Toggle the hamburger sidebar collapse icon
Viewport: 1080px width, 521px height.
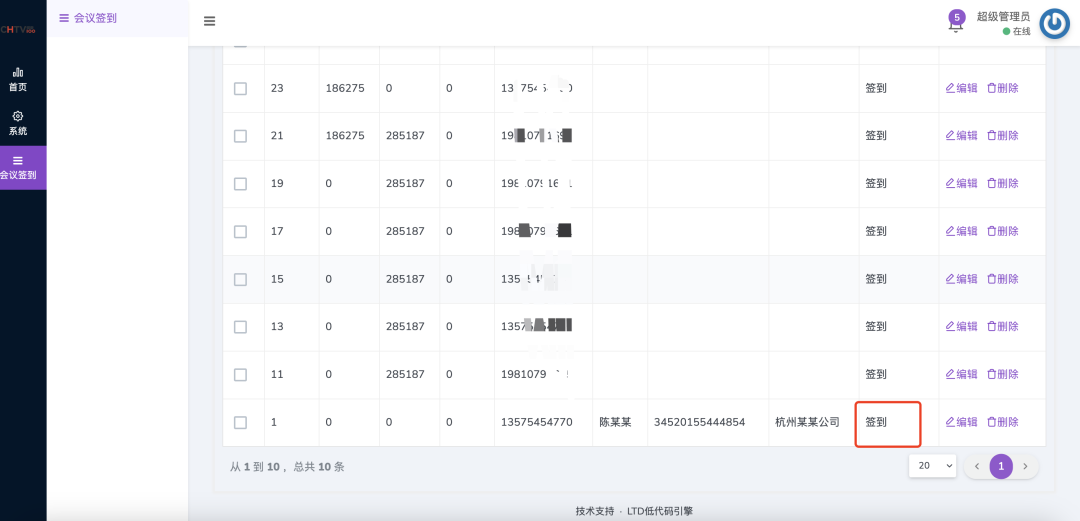209,21
